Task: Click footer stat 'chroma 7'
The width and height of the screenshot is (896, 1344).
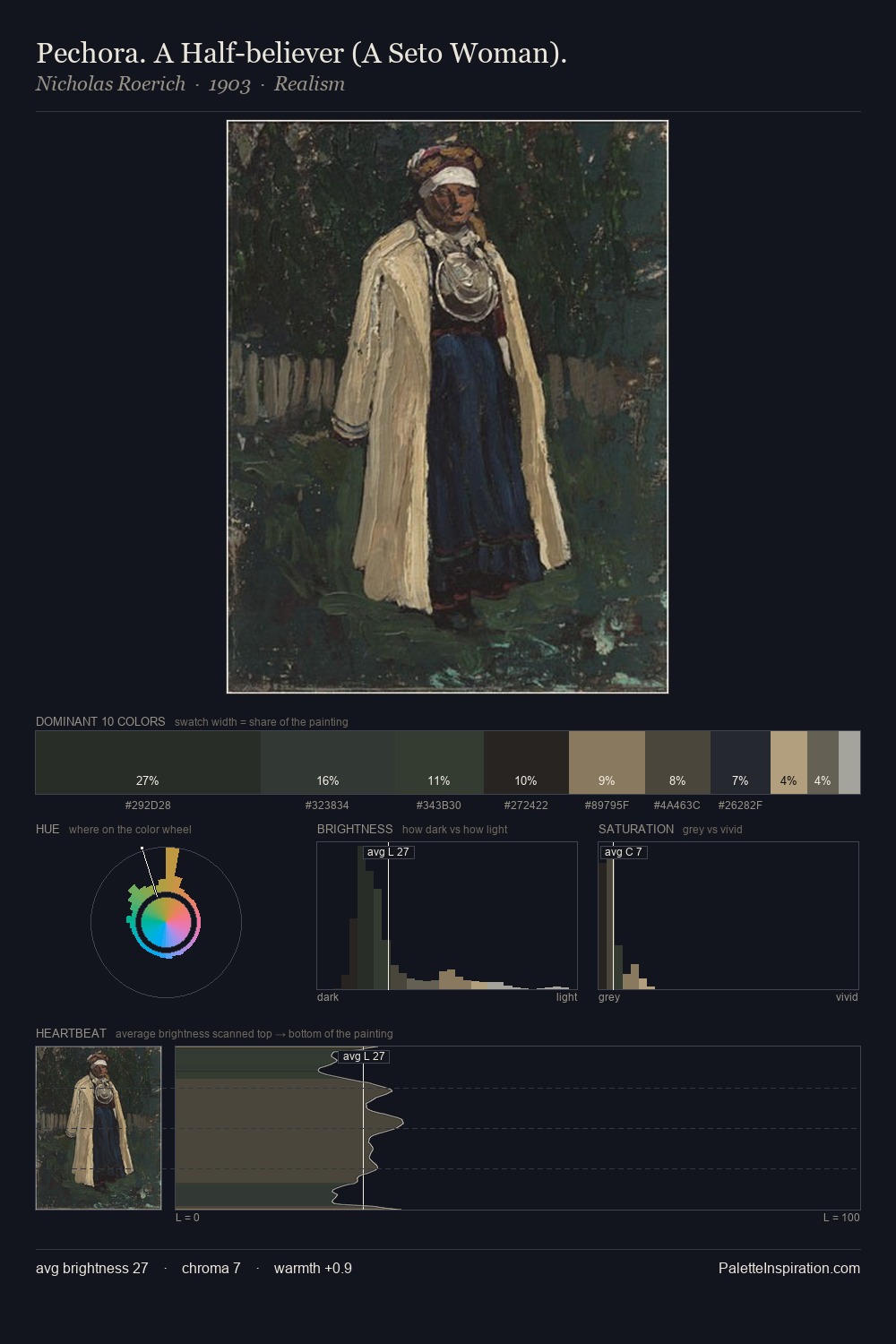Action: 211,1269
